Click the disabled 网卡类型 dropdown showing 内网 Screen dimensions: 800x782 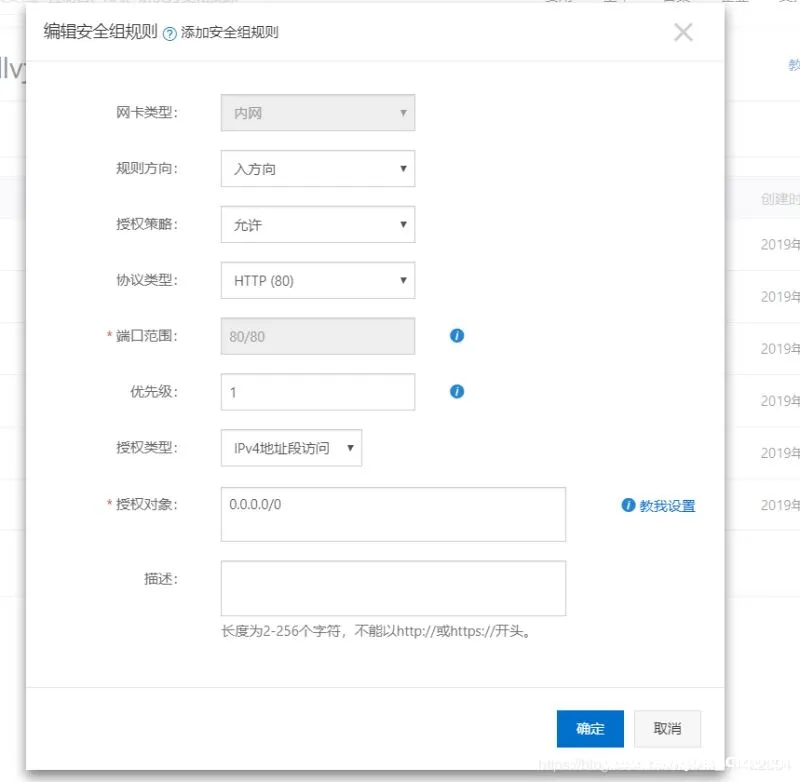pos(317,112)
